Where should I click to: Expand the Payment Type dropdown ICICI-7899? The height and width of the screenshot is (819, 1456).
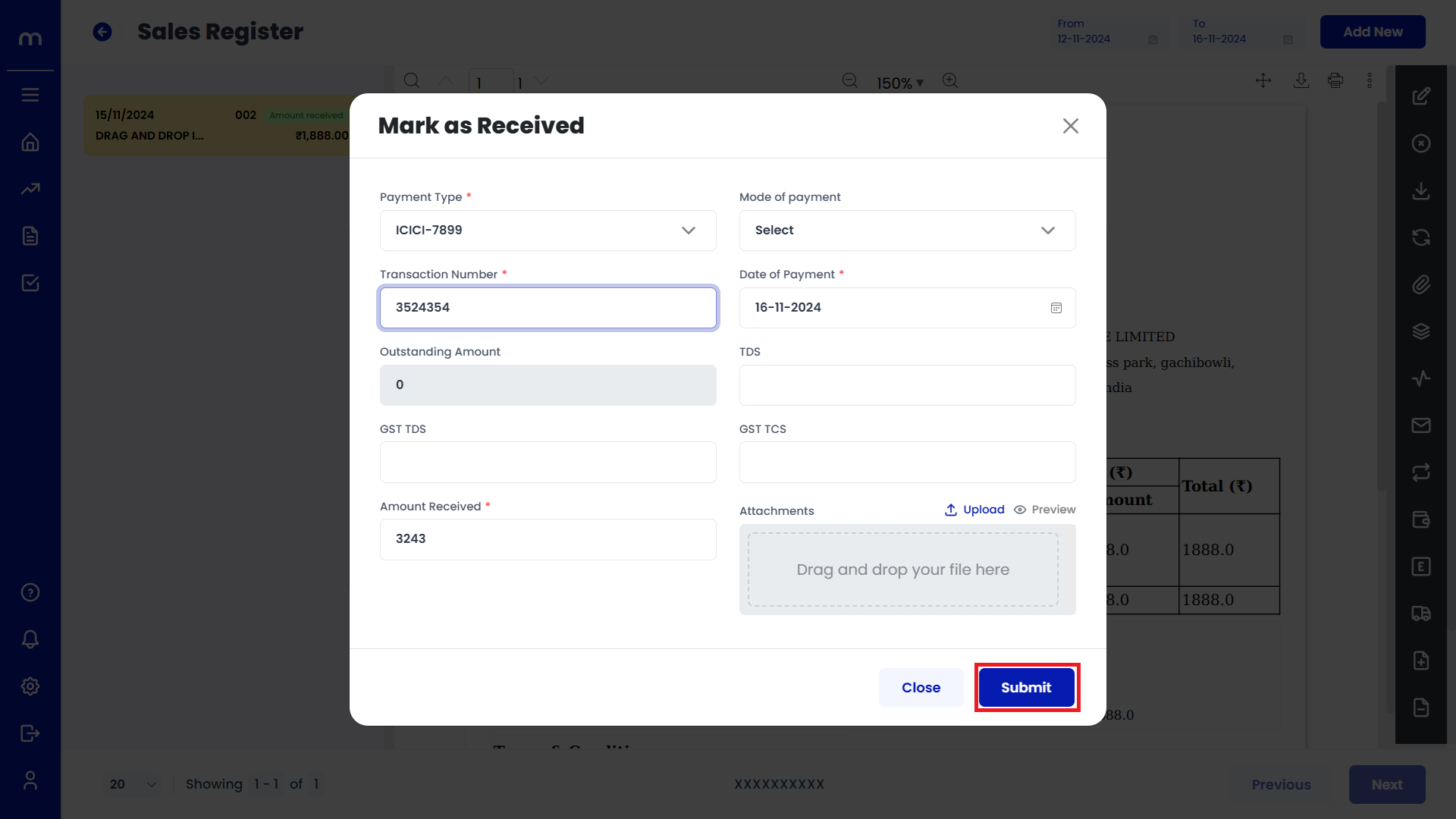(548, 231)
